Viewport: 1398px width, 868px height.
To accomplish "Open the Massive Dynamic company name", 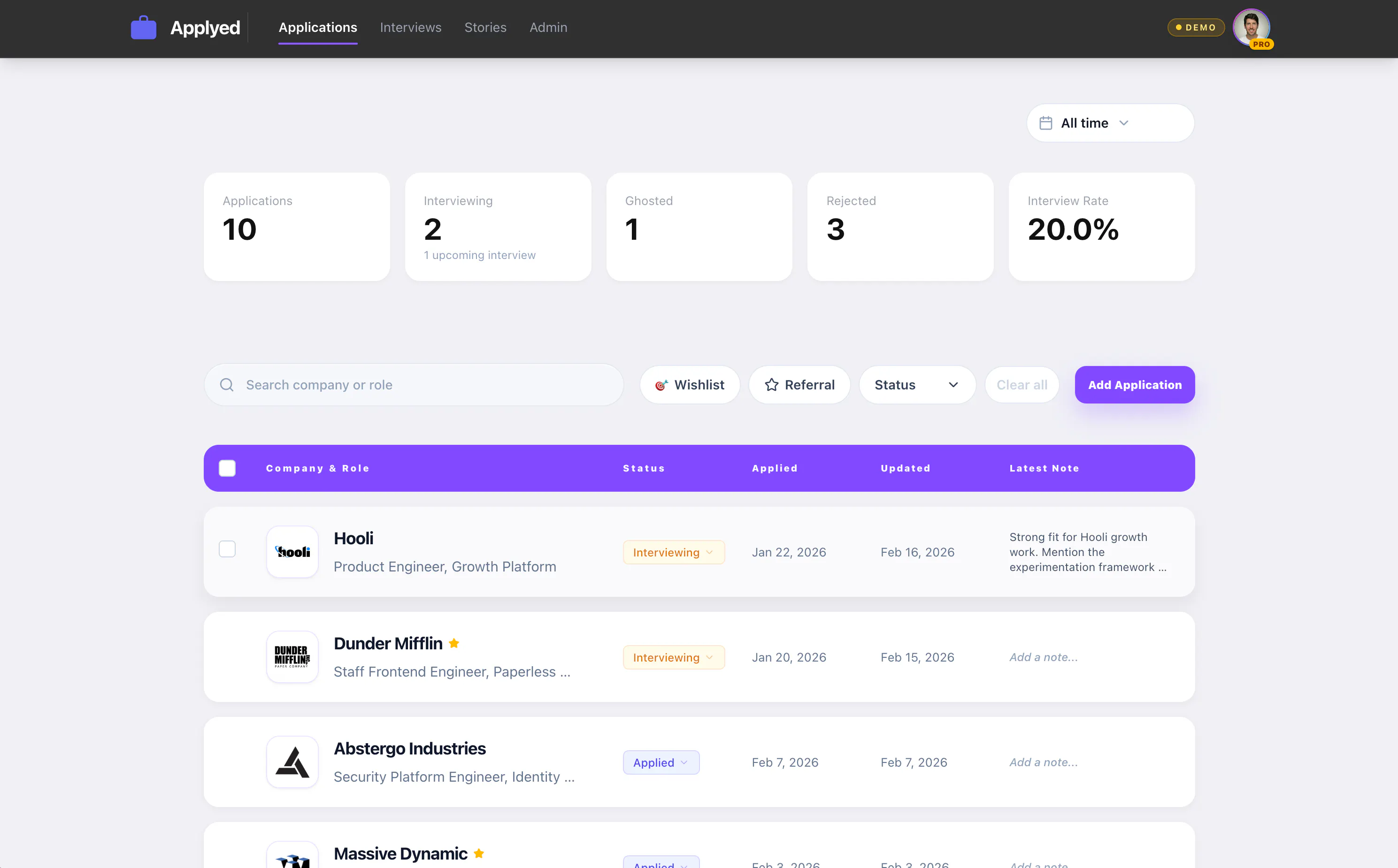I will [x=400, y=853].
